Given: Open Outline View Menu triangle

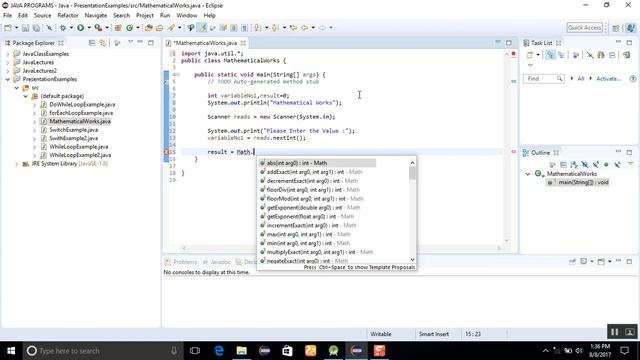Looking at the screenshot, I should click(x=630, y=164).
